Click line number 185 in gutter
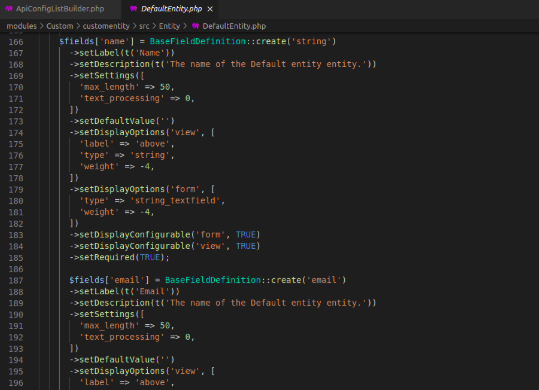Screen dimensions: 539x390 pos(16,258)
